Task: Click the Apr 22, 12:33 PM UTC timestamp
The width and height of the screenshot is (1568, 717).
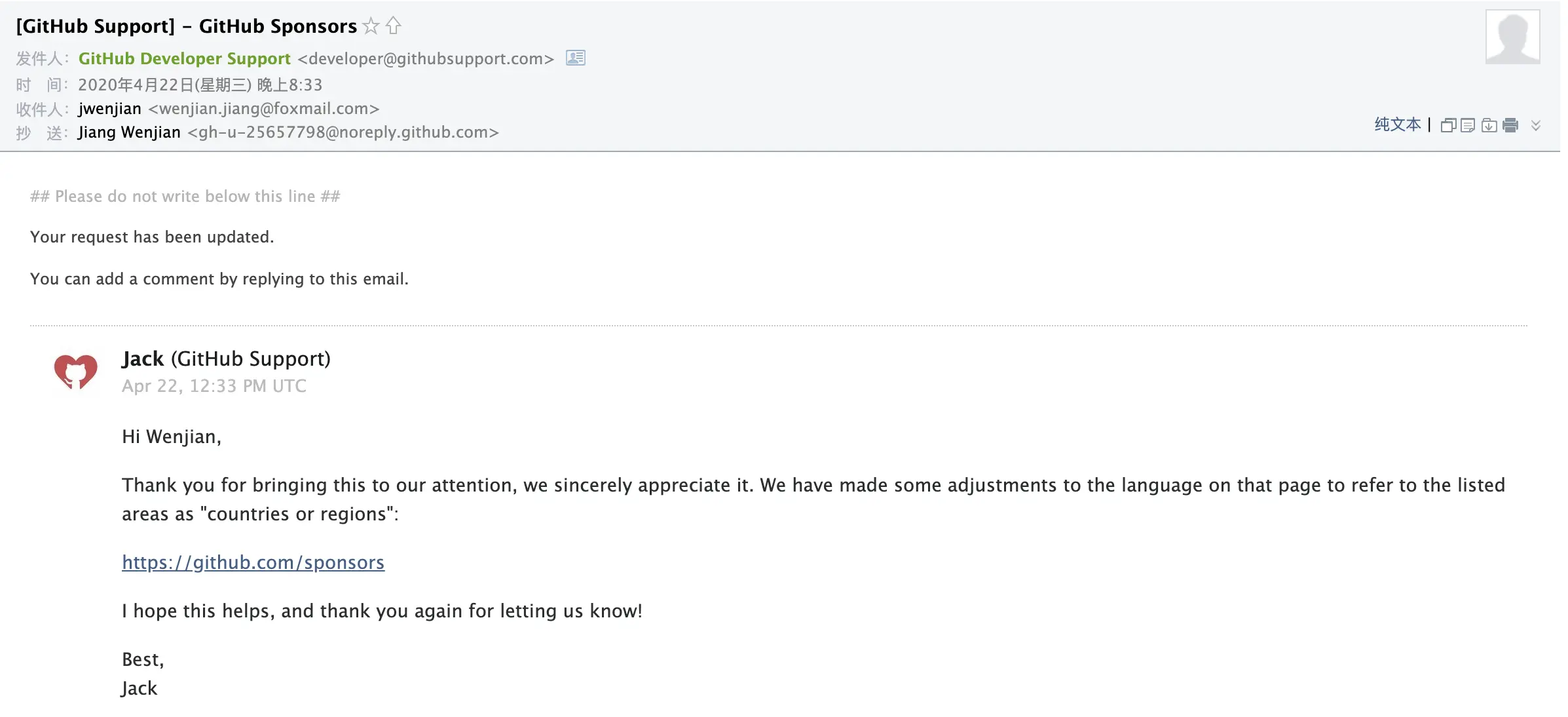Action: coord(214,385)
